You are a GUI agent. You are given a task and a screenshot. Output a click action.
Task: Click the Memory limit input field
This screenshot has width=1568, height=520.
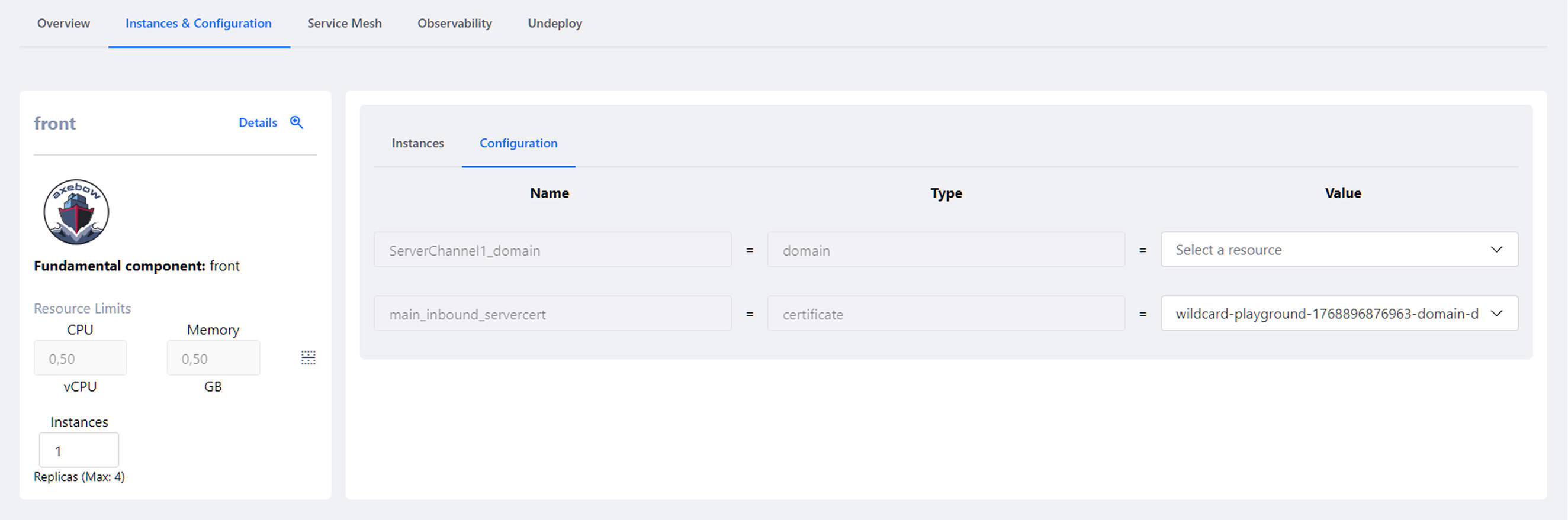pos(213,358)
